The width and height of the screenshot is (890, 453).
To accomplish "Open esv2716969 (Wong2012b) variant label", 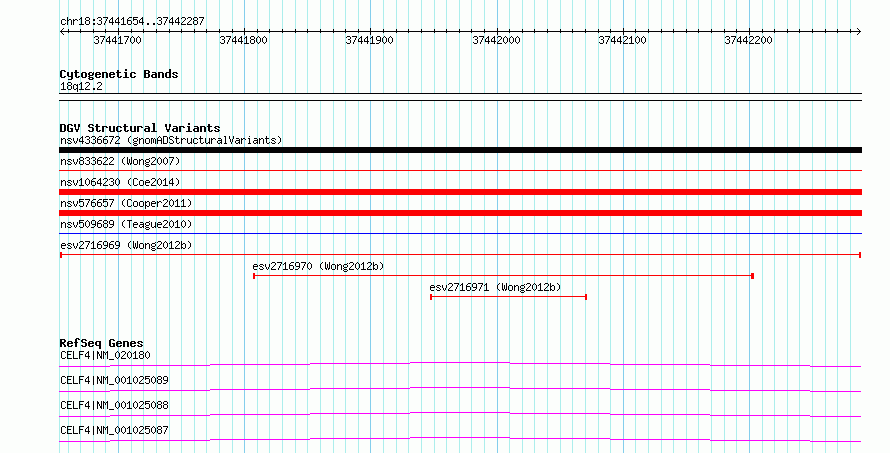I will click(x=126, y=245).
